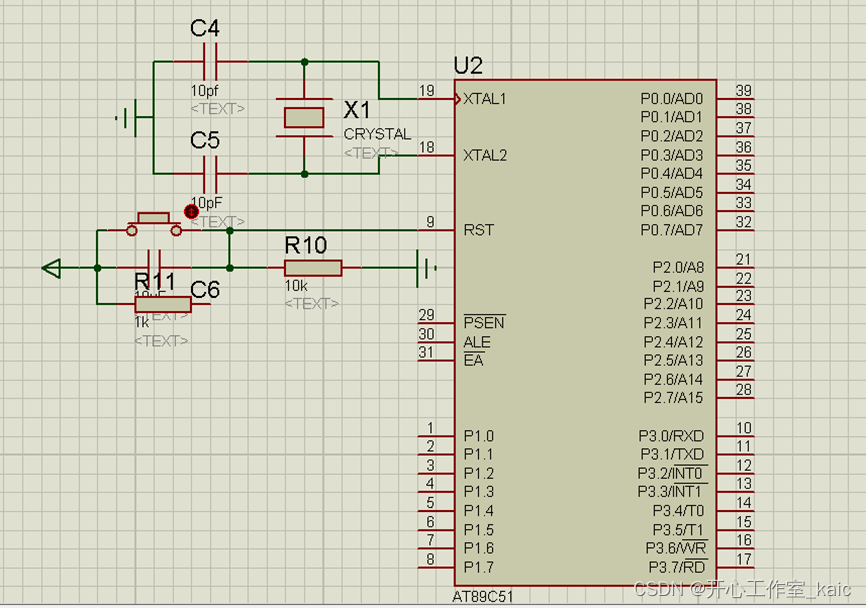Click the red marker beside C5's 10pF value
The image size is (866, 608).
coord(191,212)
